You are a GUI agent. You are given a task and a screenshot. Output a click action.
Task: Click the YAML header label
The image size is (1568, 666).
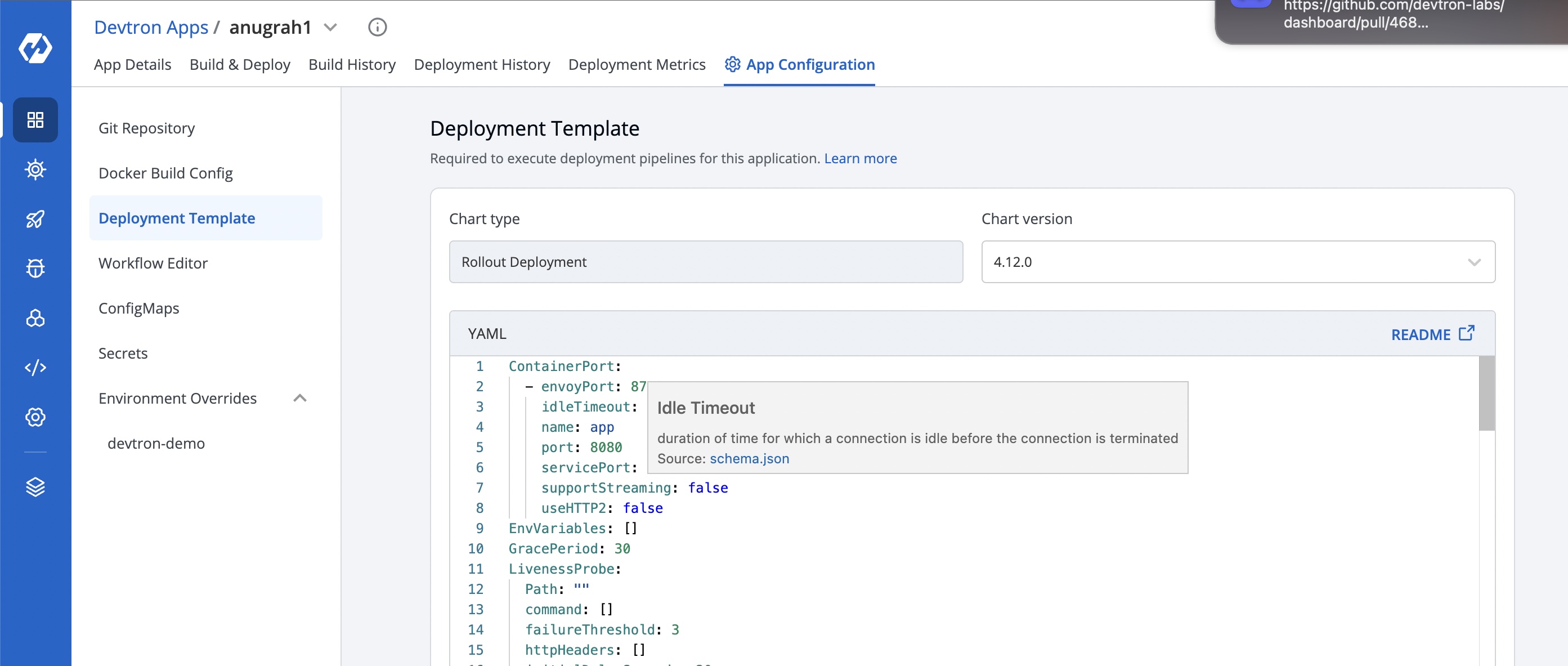point(487,334)
